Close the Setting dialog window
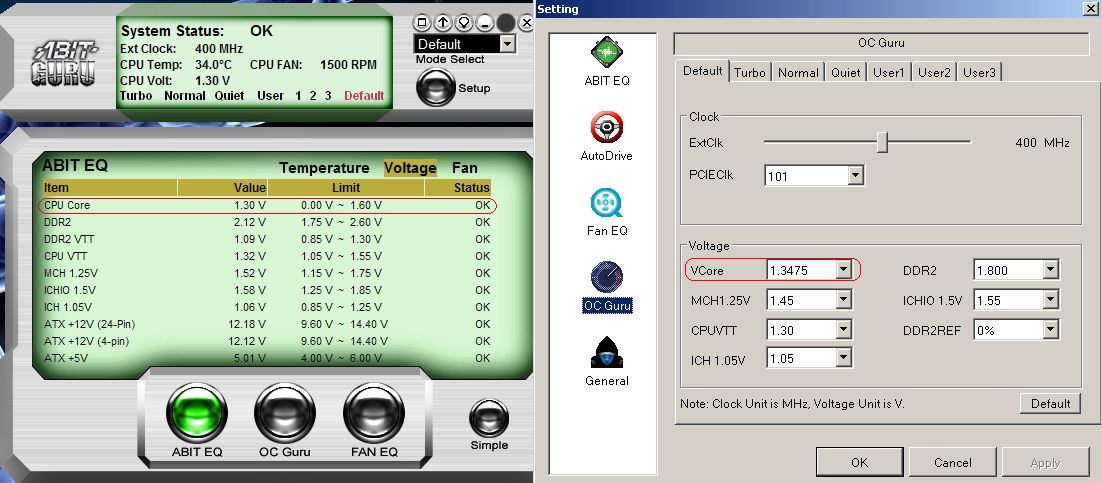1102x483 pixels. [1091, 8]
